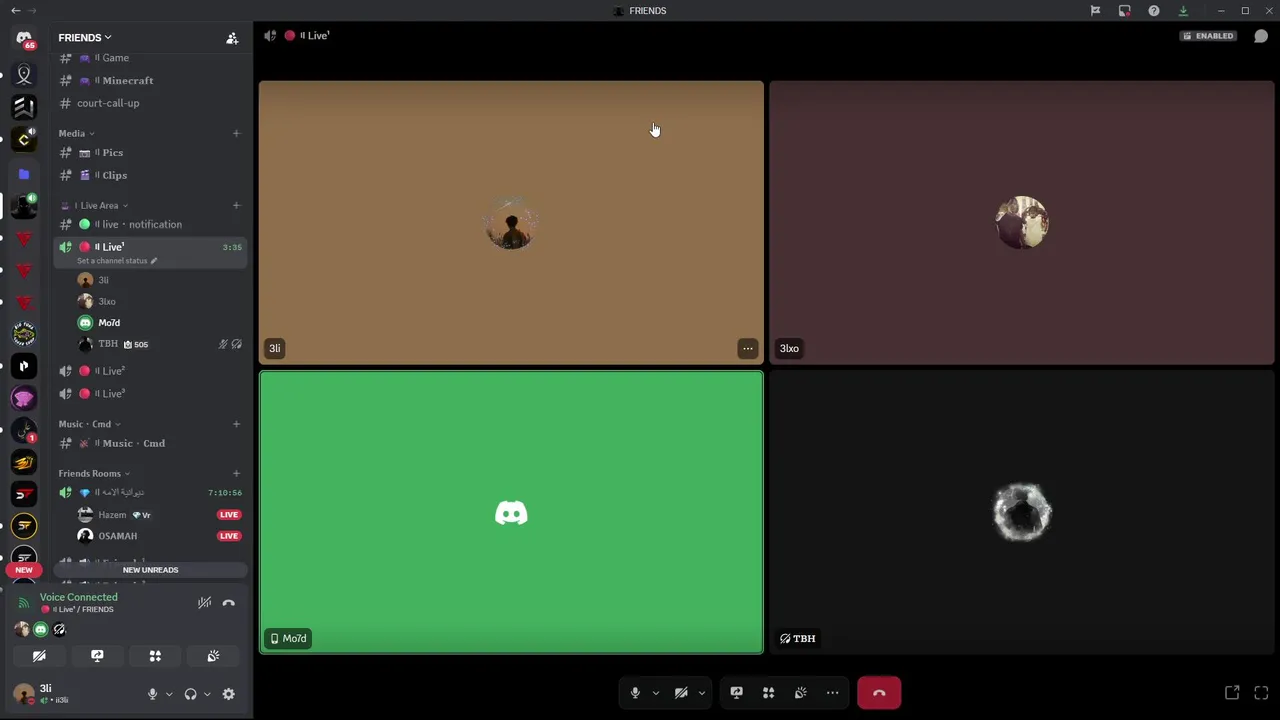The image size is (1280, 720).
Task: Collapse the Music · Cmd category
Action: [x=89, y=424]
